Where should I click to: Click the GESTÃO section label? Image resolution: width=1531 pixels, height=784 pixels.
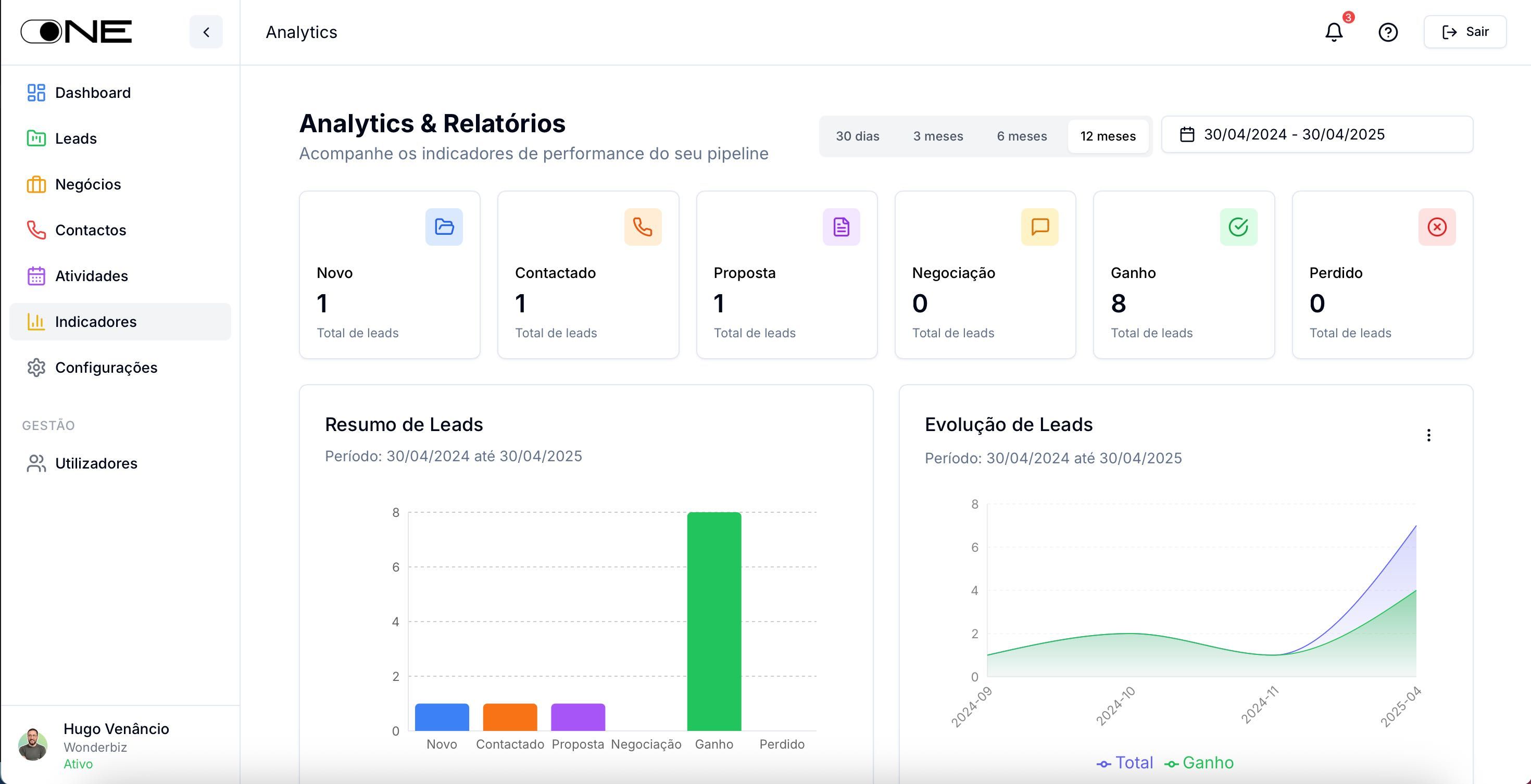(x=48, y=425)
